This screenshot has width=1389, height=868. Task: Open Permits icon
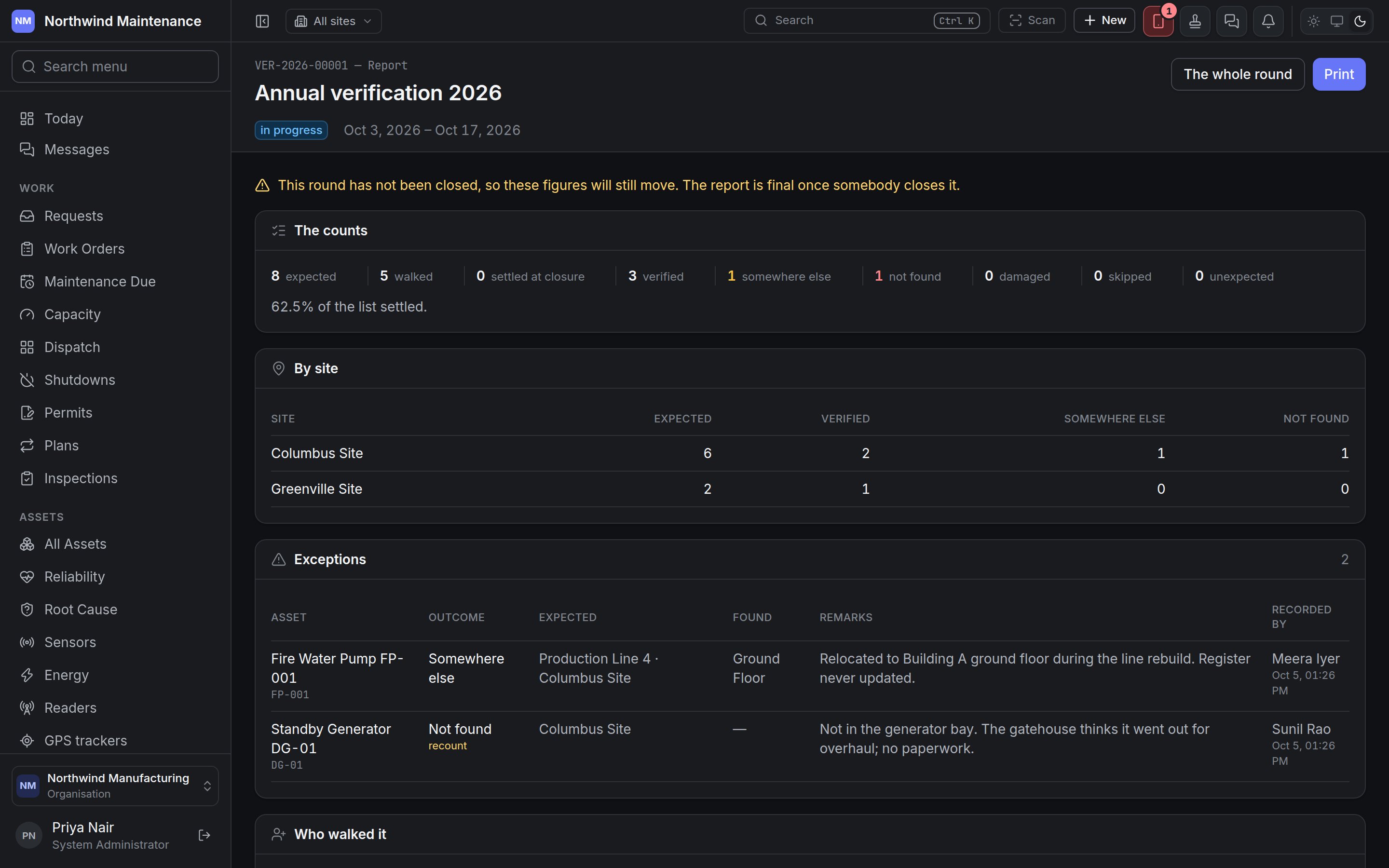[x=27, y=412]
